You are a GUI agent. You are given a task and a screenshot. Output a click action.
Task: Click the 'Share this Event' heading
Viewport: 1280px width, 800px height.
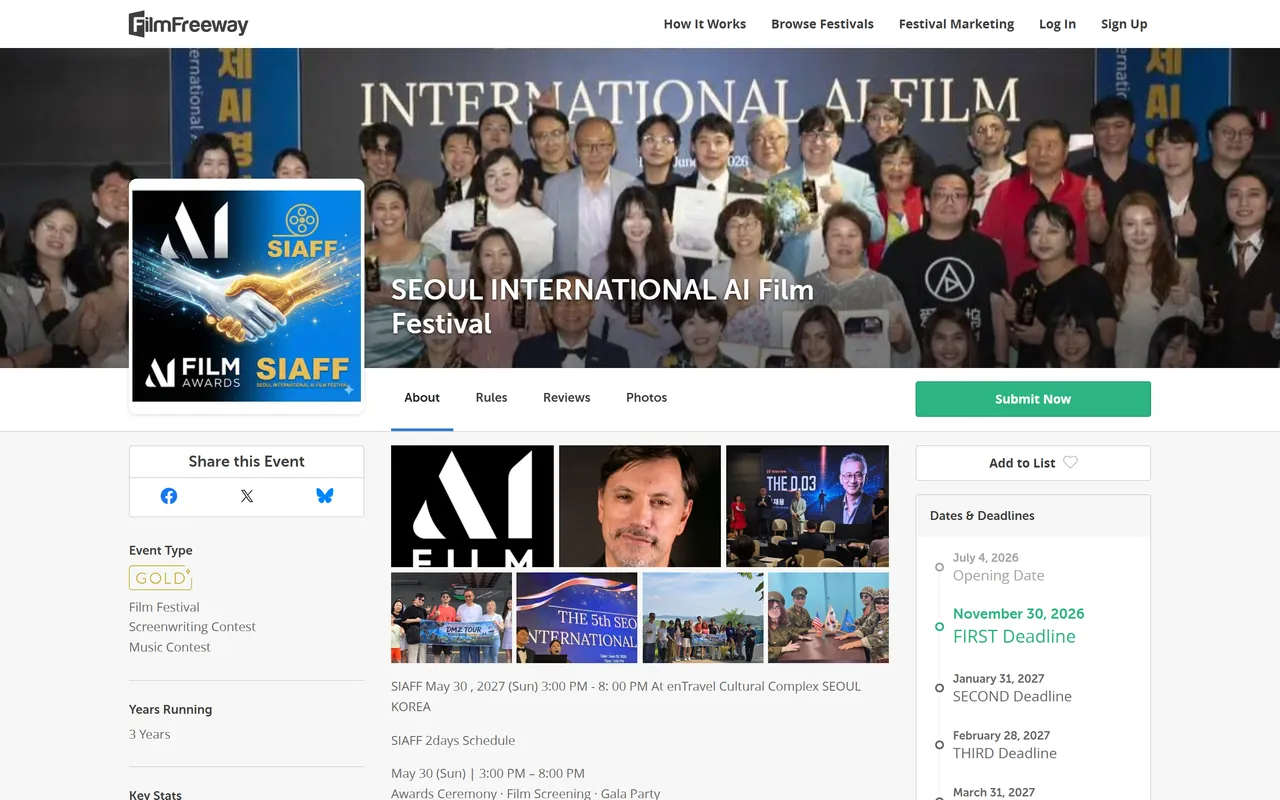click(x=247, y=461)
